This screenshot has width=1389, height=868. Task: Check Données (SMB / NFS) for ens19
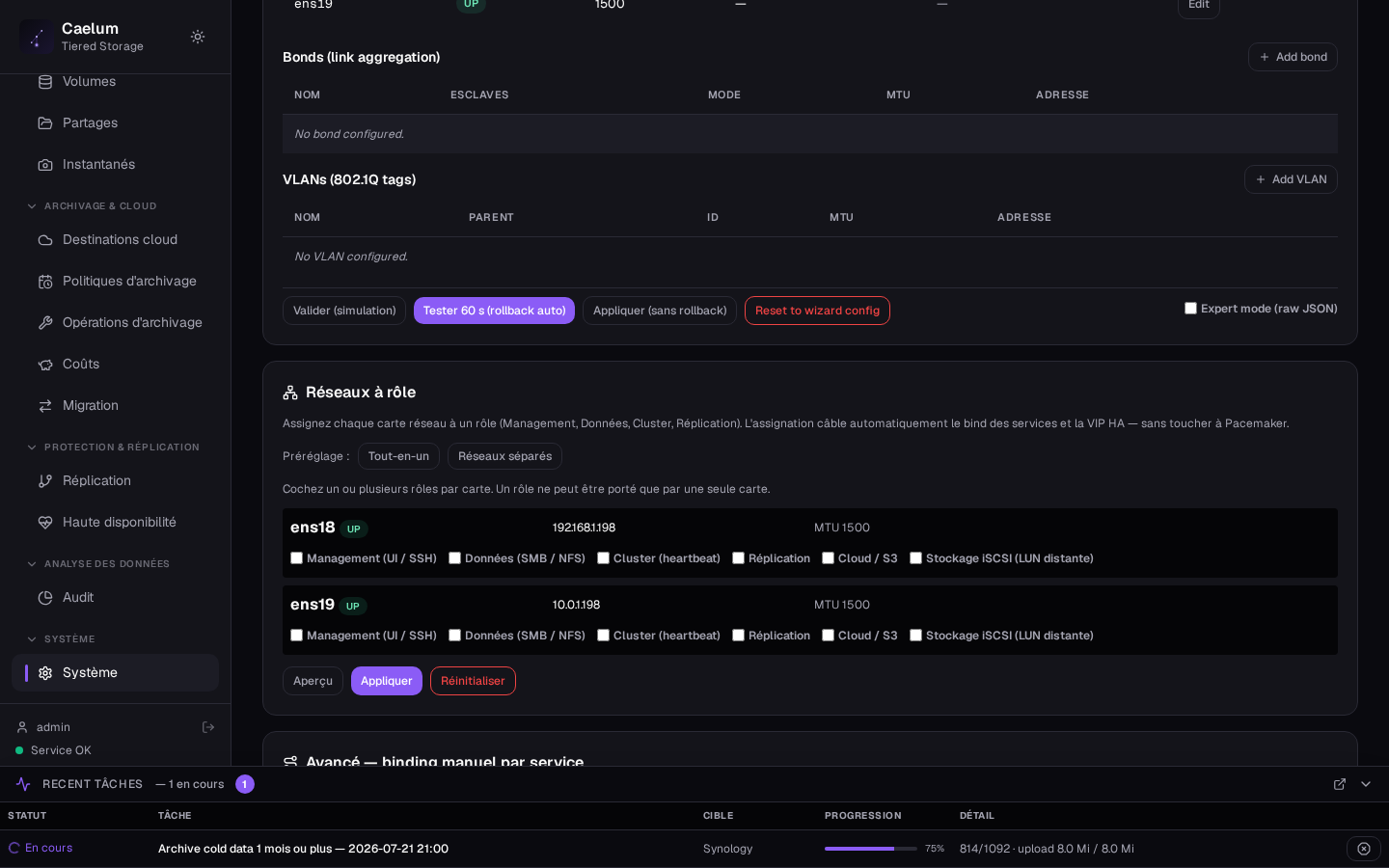click(x=455, y=636)
